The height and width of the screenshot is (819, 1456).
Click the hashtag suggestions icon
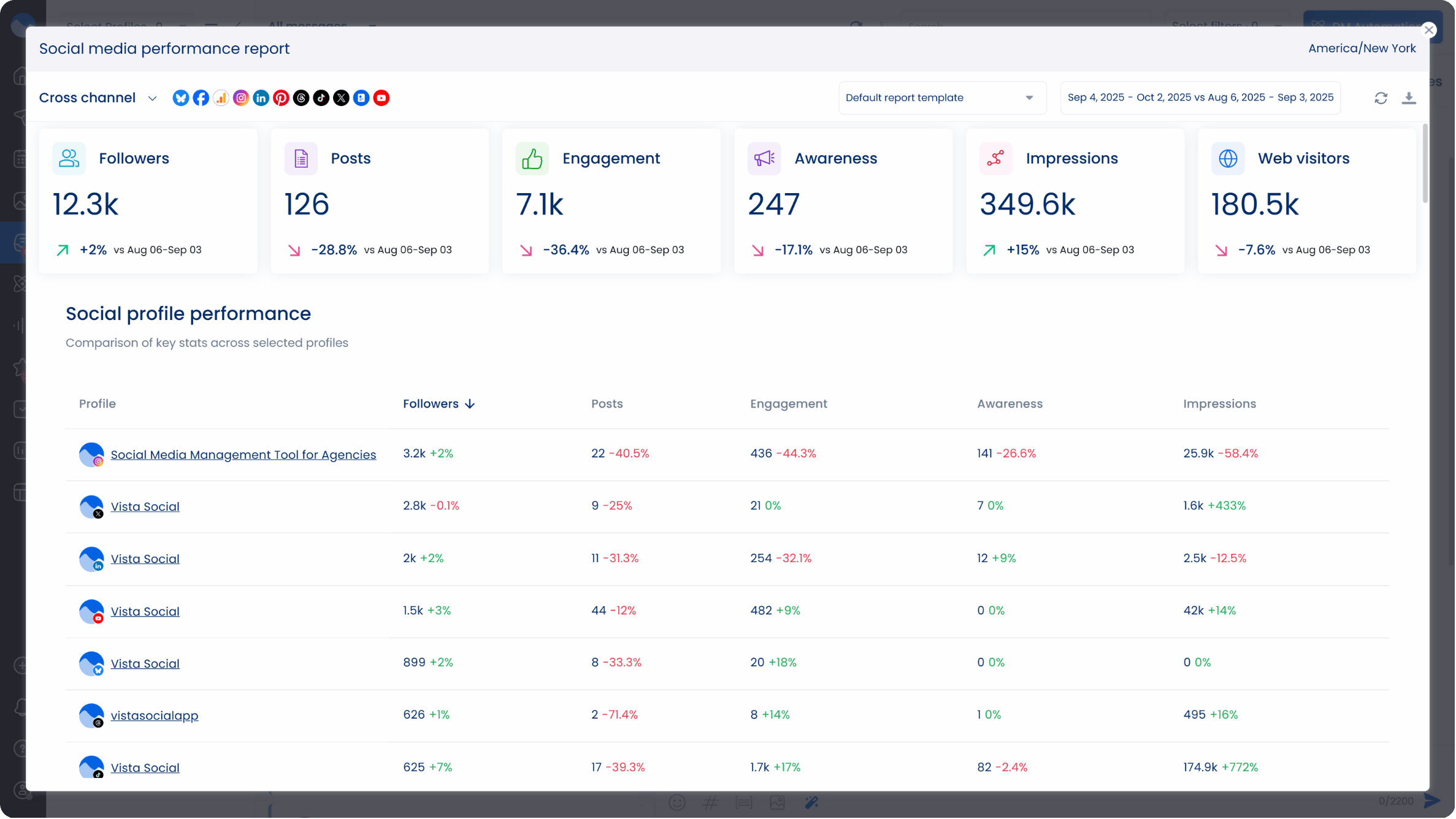[x=710, y=802]
